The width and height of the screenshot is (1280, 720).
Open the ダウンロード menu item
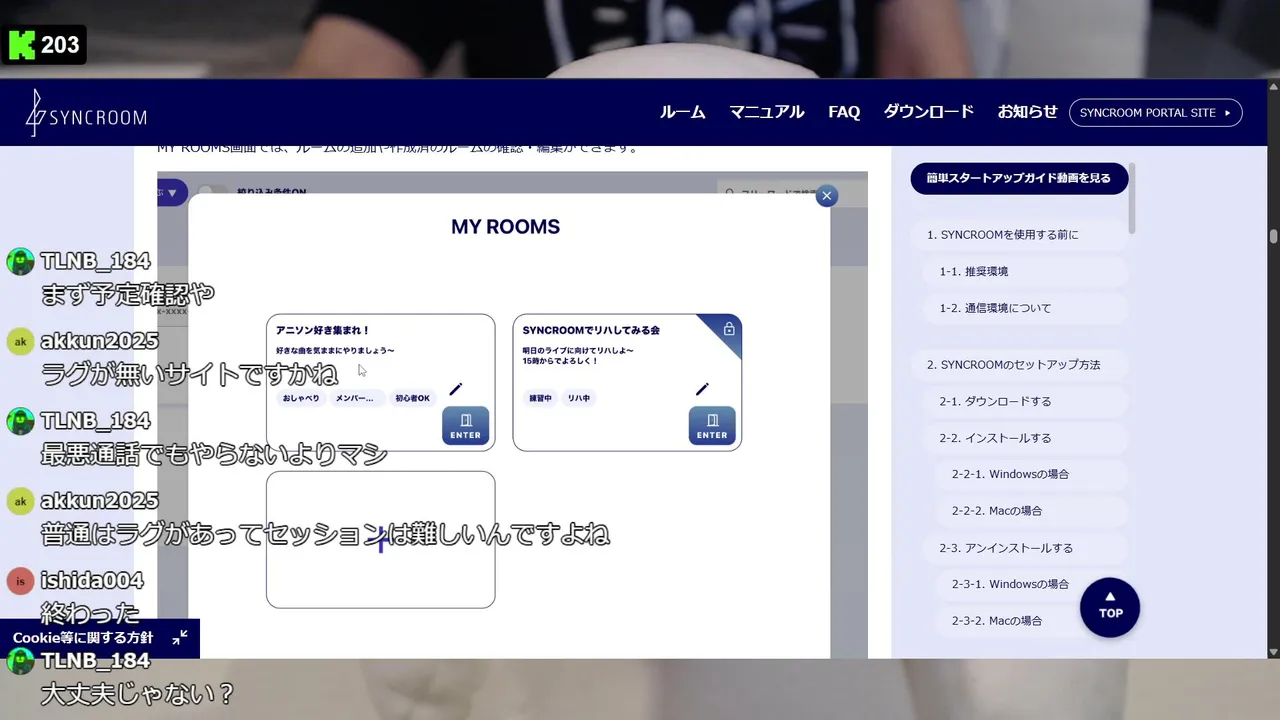tap(928, 112)
